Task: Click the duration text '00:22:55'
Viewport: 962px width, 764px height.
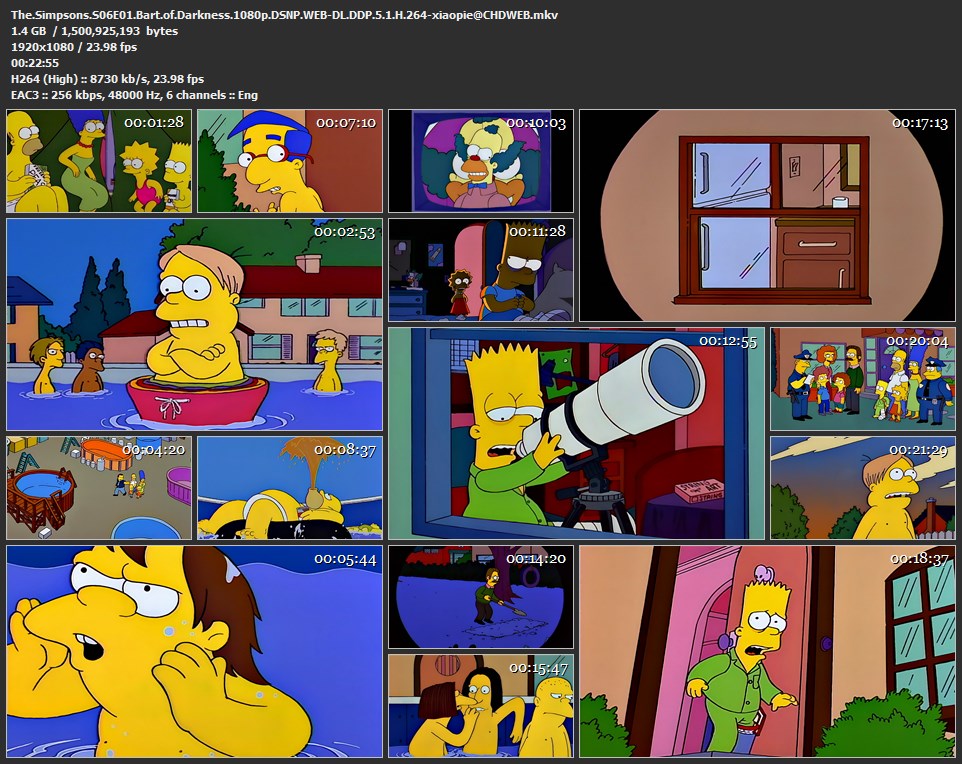Action: click(x=35, y=63)
